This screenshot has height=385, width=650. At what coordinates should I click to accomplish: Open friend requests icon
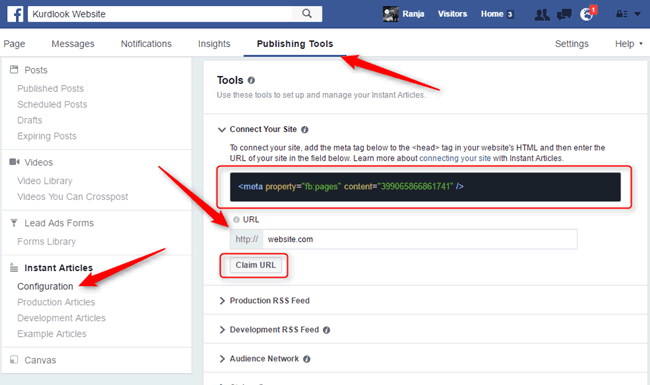(542, 15)
